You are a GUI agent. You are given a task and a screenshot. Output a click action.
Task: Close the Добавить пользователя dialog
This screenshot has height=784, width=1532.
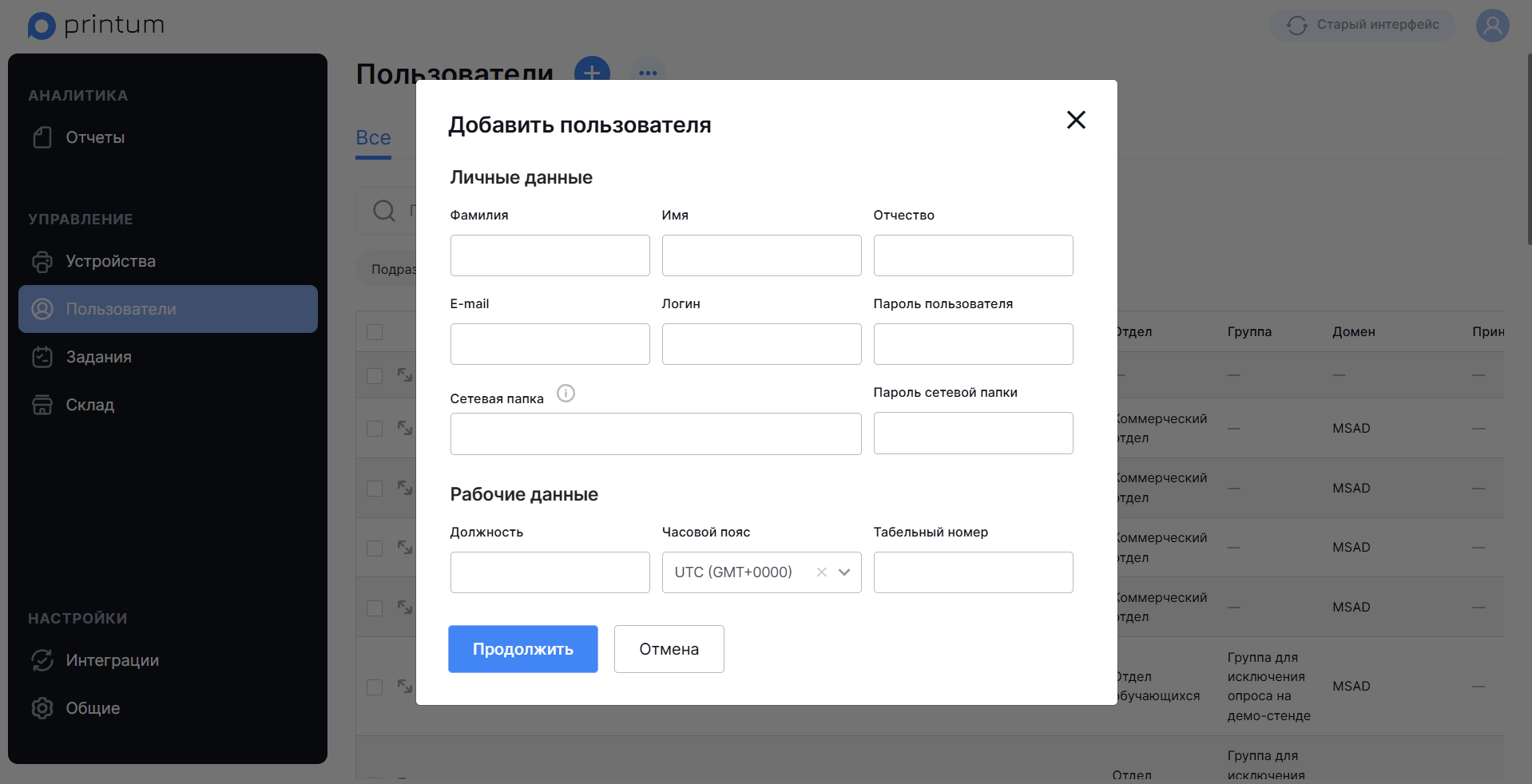[1076, 120]
